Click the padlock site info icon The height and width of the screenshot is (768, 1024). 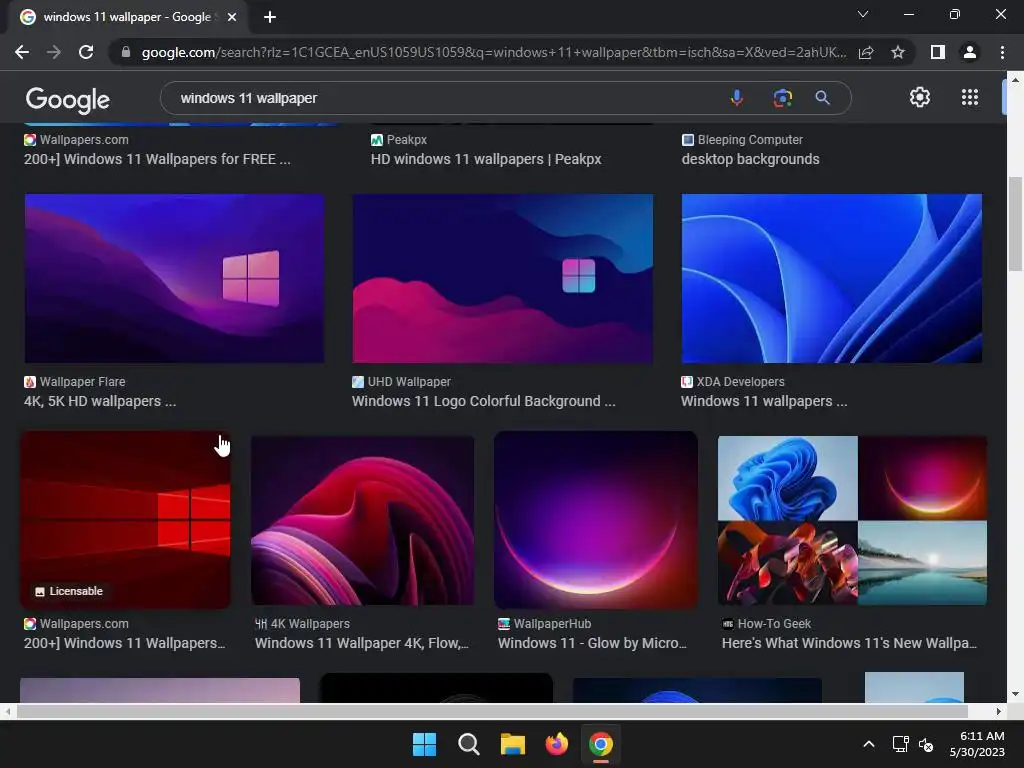(x=126, y=52)
